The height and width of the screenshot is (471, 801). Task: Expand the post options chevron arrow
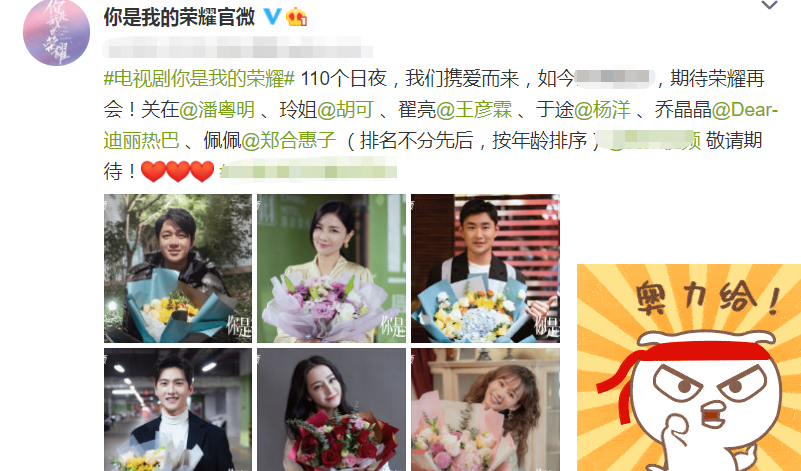pyautogui.click(x=769, y=6)
